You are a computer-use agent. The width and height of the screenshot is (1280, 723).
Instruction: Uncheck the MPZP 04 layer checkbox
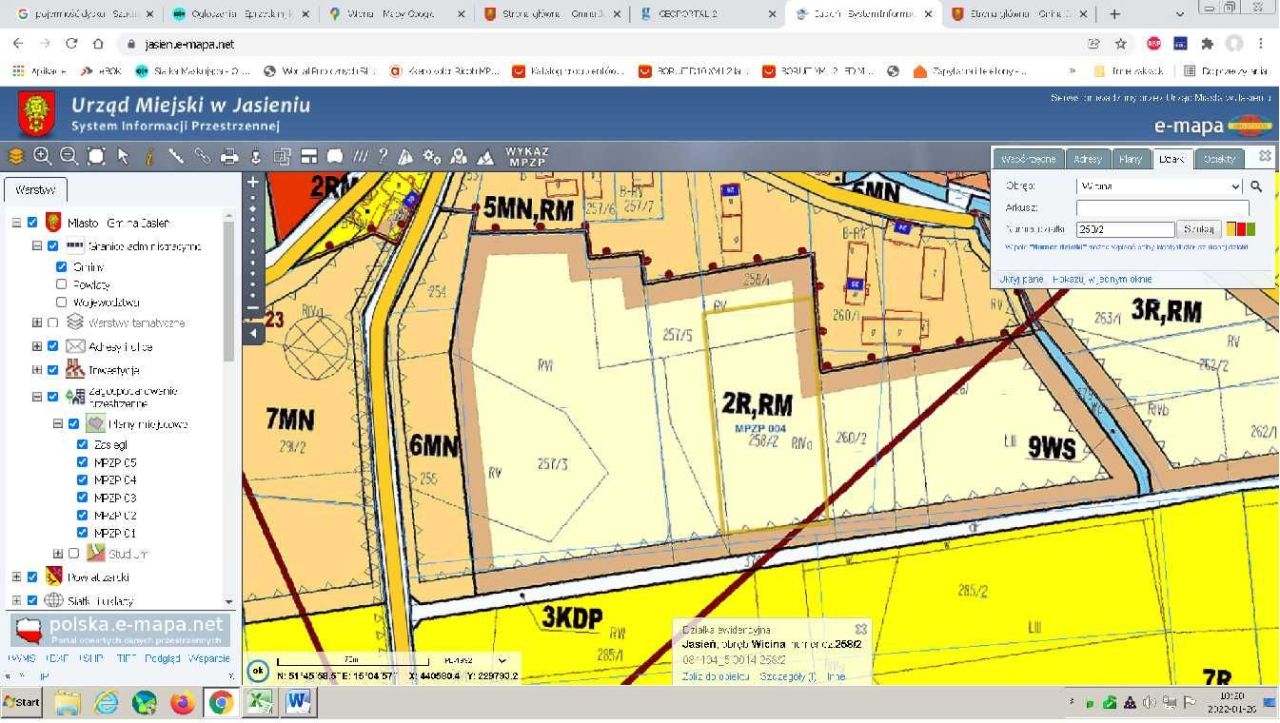coord(83,479)
